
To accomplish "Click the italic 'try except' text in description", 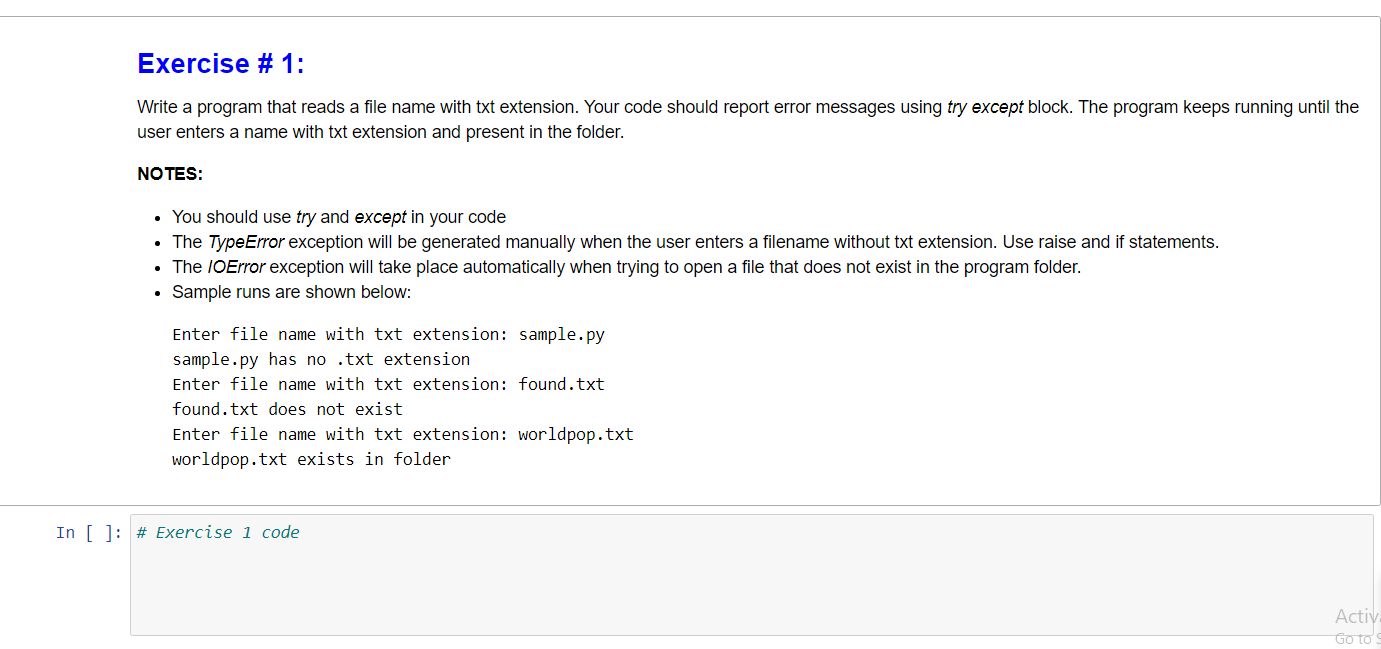I will click(x=985, y=107).
